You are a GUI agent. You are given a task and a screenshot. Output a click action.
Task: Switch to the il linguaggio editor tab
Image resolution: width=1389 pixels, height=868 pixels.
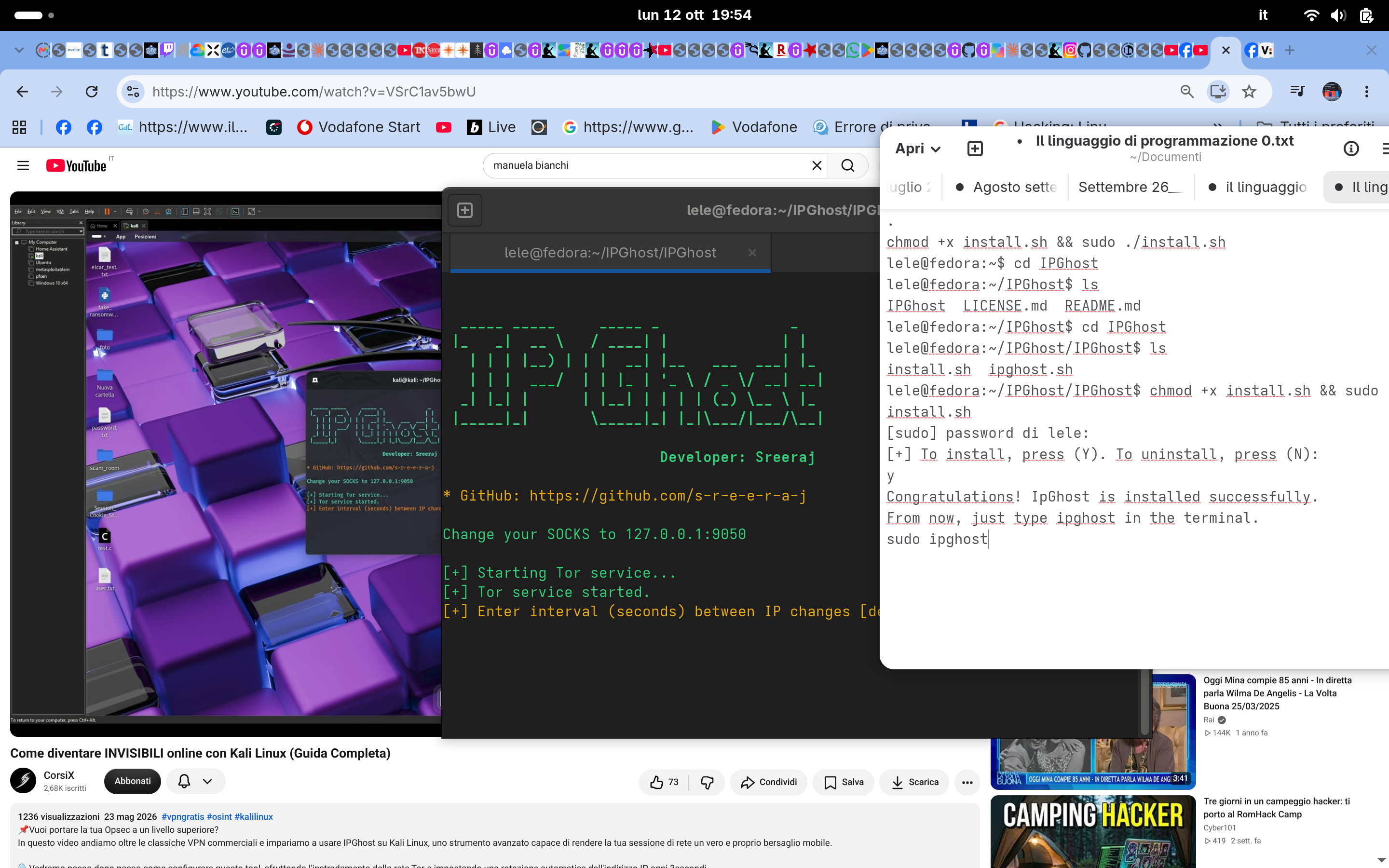[1258, 187]
